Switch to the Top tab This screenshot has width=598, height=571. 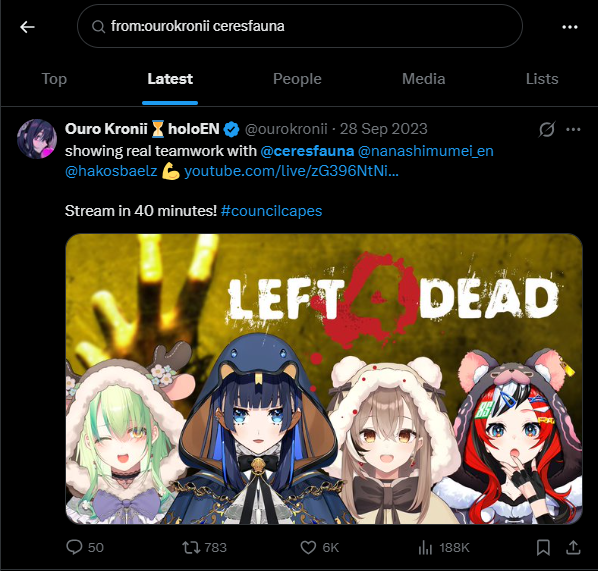click(54, 79)
